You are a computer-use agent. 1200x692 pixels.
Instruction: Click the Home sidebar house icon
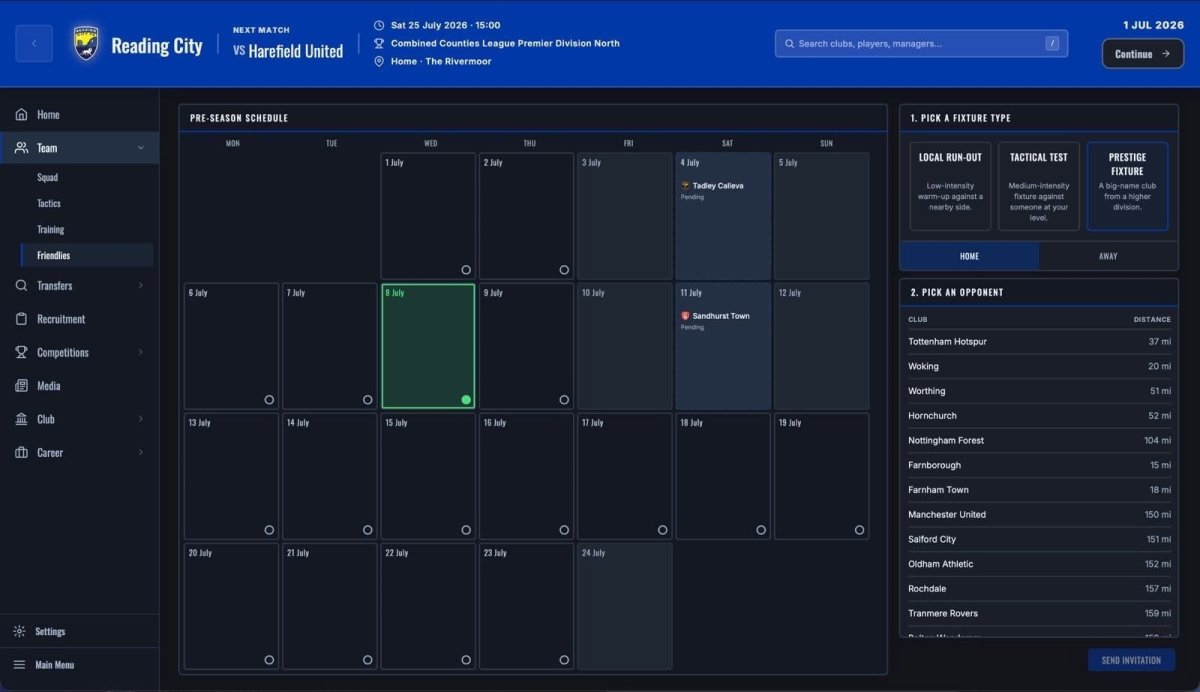coord(21,115)
